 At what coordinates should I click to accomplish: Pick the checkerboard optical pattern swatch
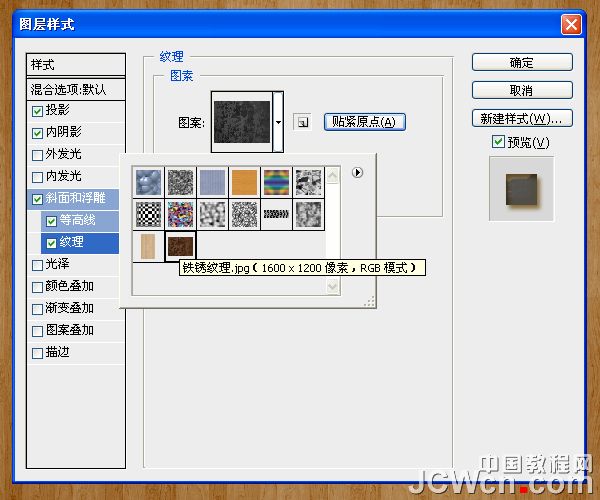[x=148, y=214]
